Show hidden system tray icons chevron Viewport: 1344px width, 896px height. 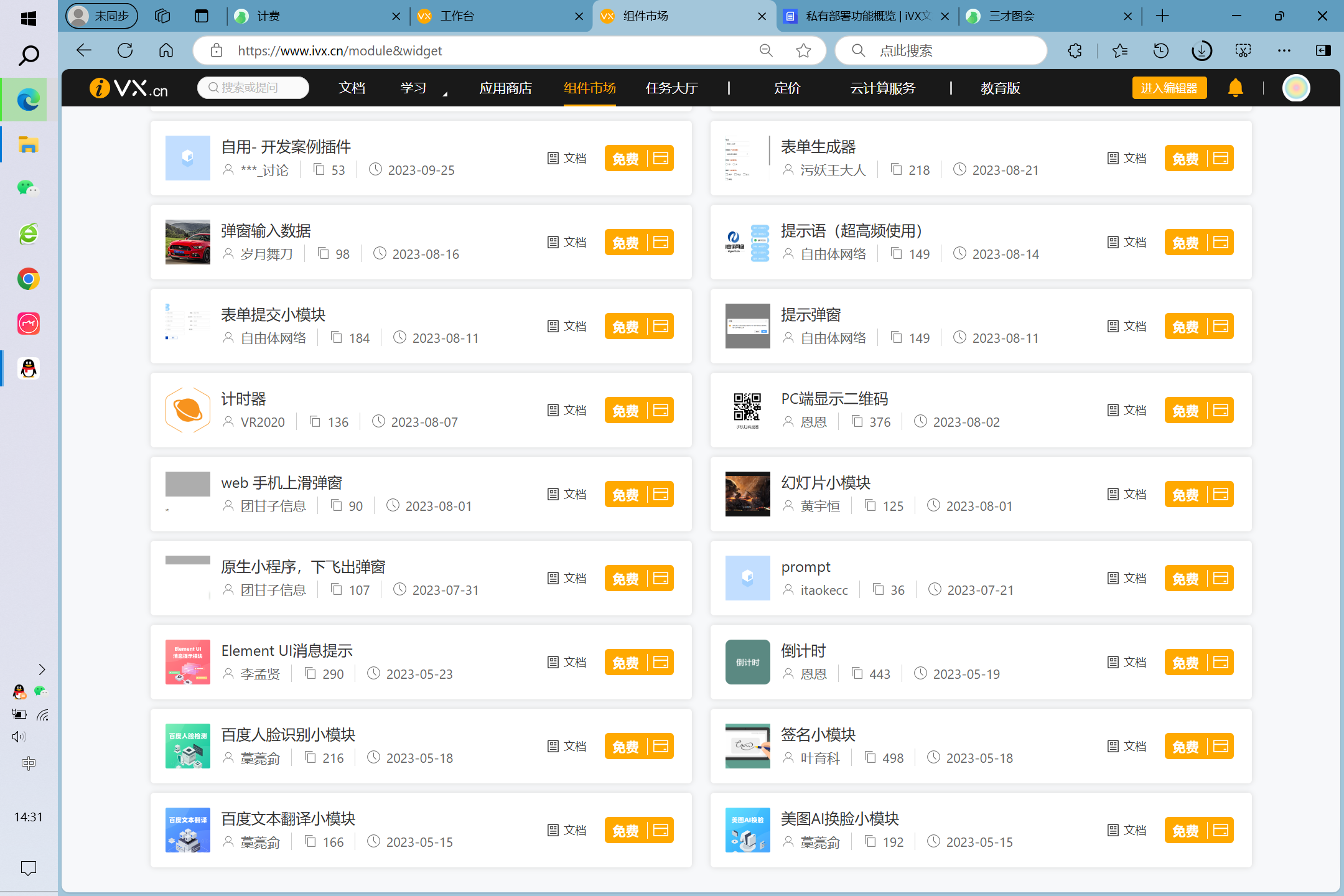[x=42, y=670]
